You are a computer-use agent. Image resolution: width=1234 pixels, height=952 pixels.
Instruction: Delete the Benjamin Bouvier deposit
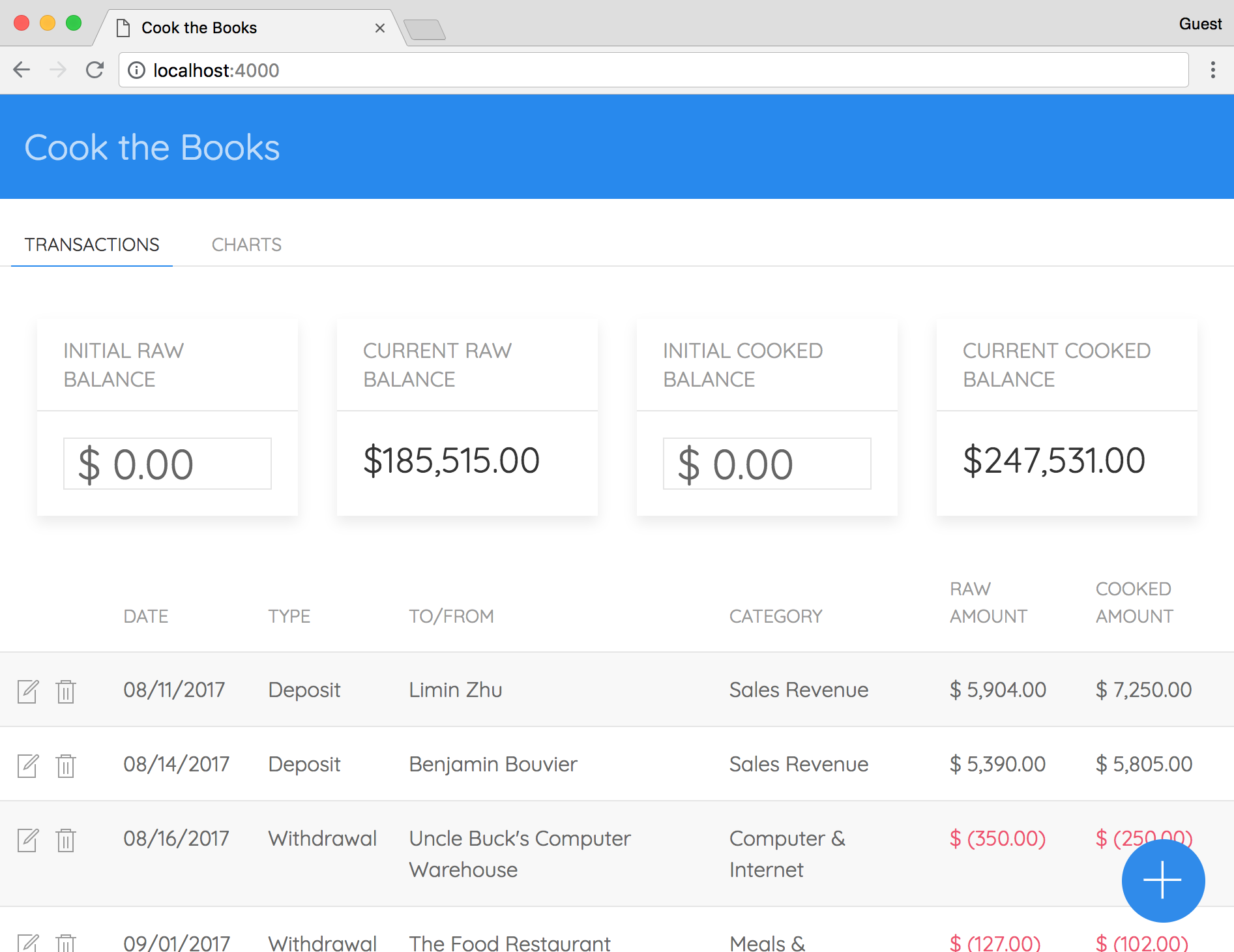click(x=66, y=765)
